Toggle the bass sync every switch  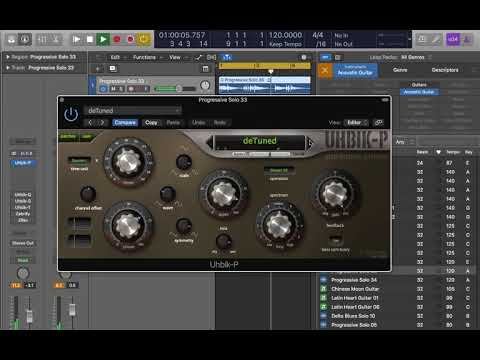335,240
